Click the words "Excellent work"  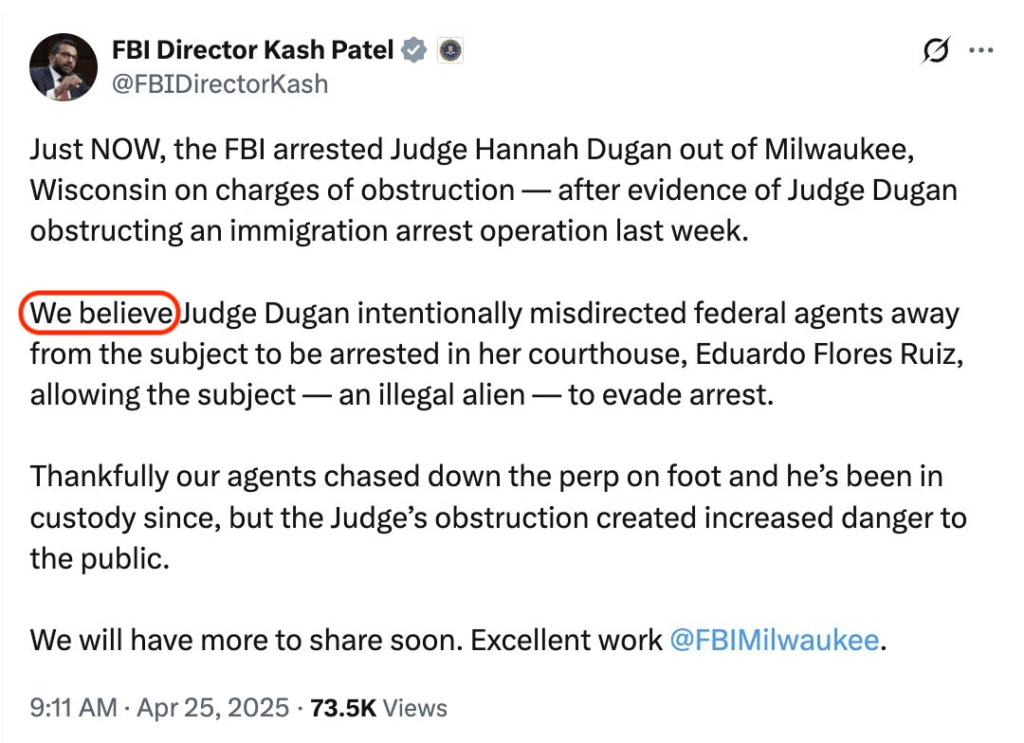pyautogui.click(x=566, y=640)
